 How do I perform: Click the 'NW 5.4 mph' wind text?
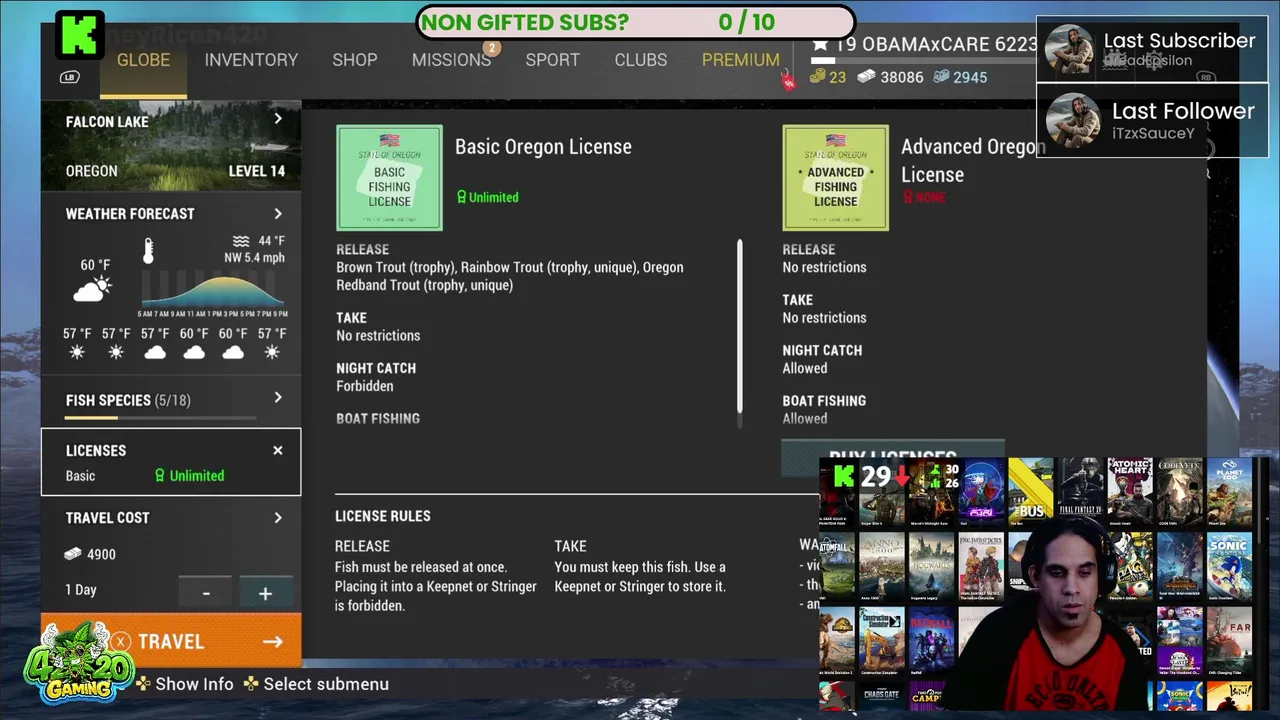[x=254, y=258]
